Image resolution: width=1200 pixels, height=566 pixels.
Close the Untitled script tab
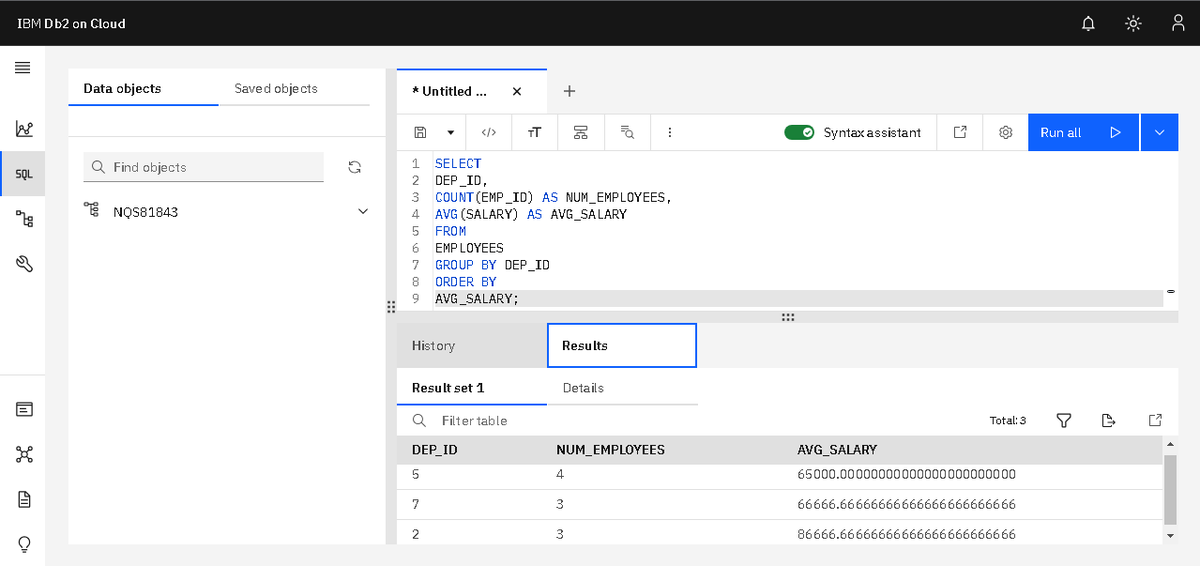click(516, 91)
